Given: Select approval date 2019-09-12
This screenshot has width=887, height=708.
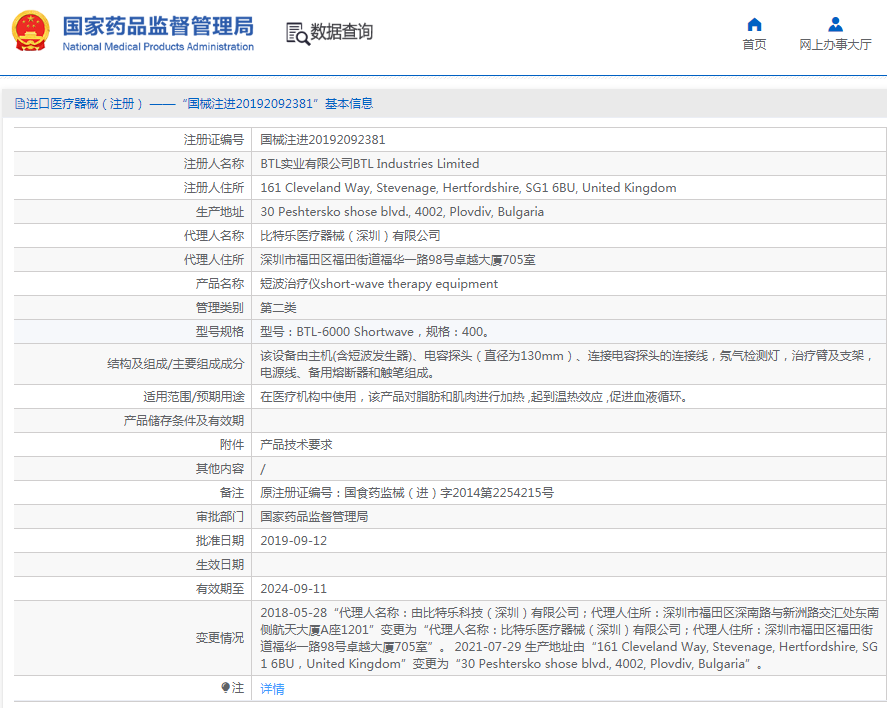Looking at the screenshot, I should click(x=294, y=541).
